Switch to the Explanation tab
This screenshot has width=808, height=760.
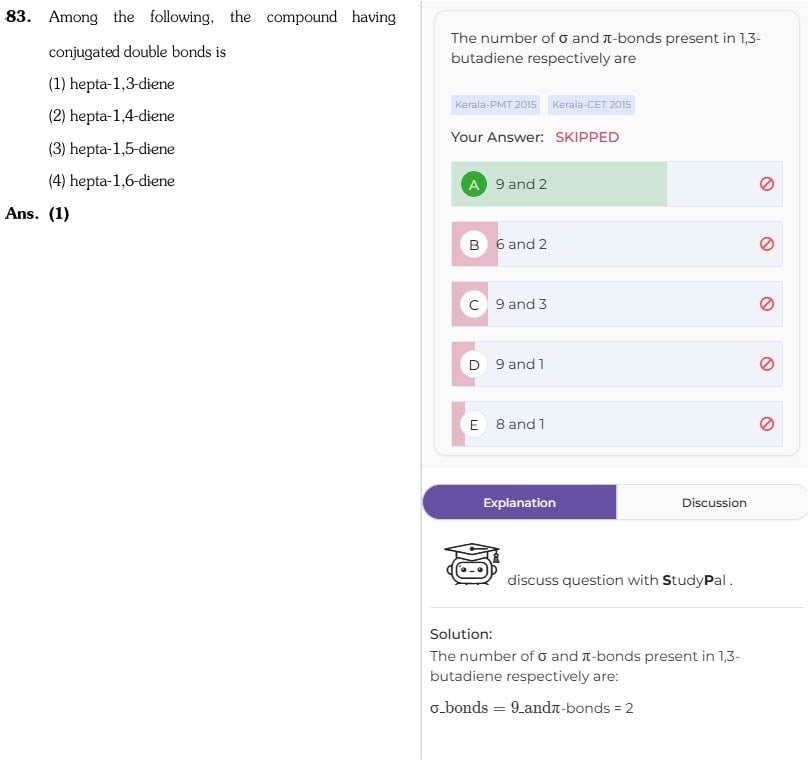click(519, 502)
